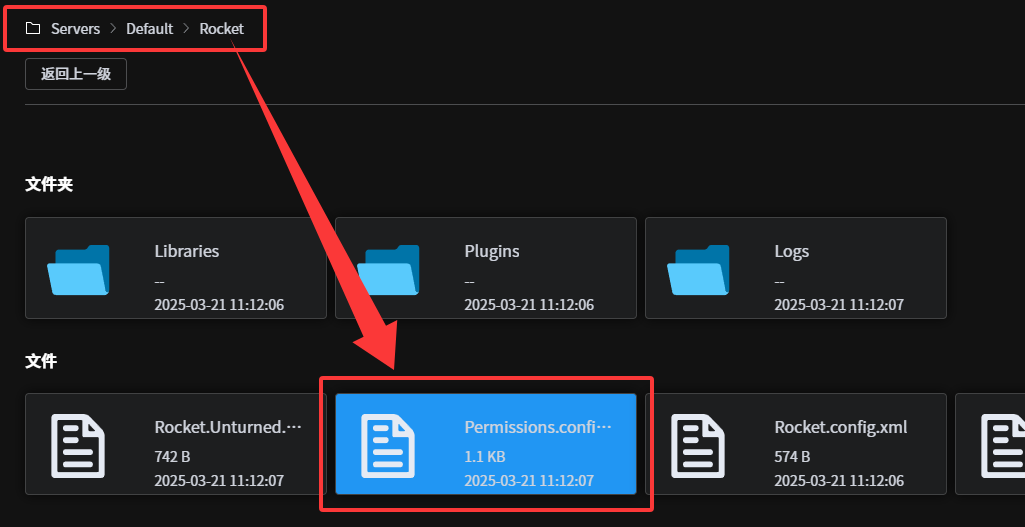Click the Rocket.Unturned file document icon
The height and width of the screenshot is (527, 1025).
[78, 445]
